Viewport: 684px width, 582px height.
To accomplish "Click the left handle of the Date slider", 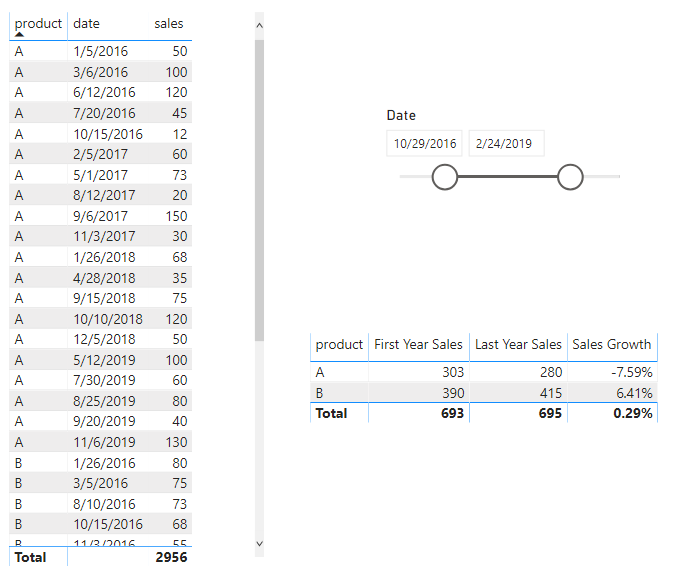I will click(x=445, y=177).
